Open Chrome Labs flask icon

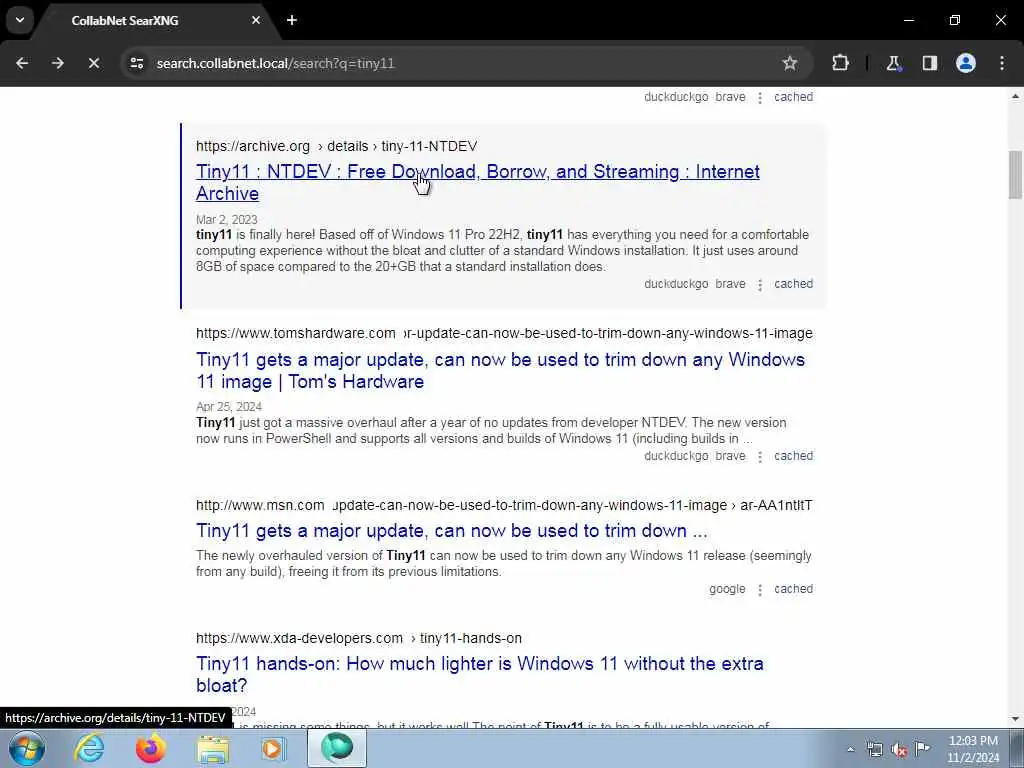893,63
